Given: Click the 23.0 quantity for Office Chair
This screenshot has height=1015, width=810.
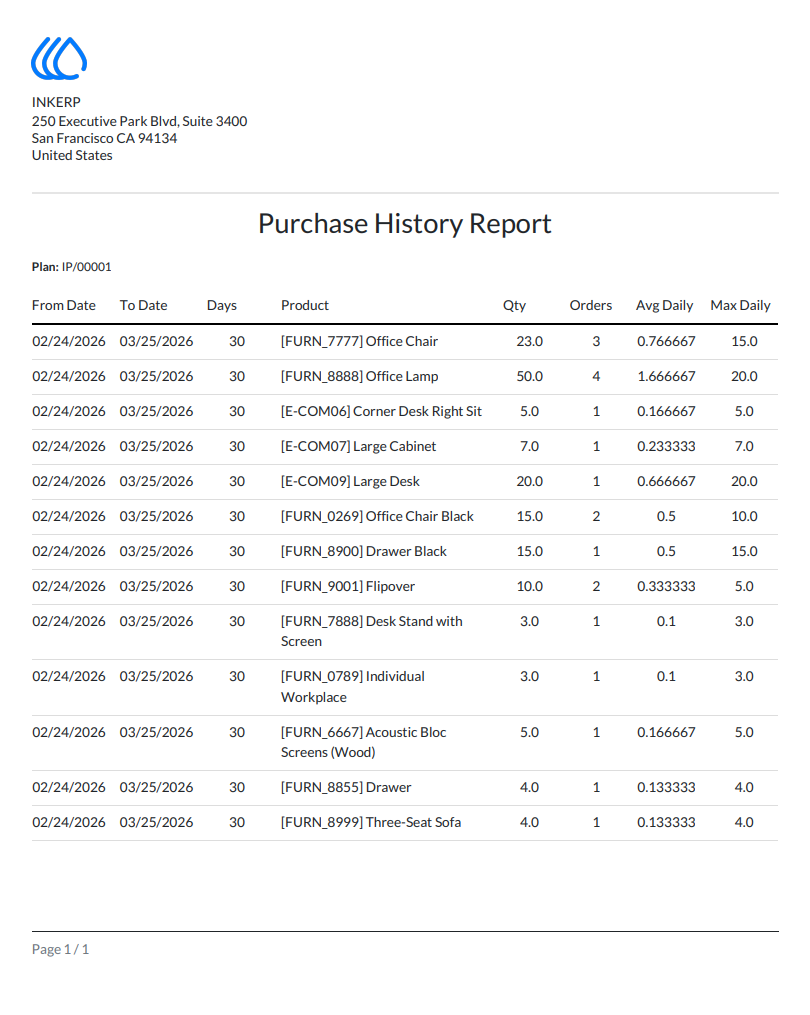Looking at the screenshot, I should pyautogui.click(x=530, y=341).
